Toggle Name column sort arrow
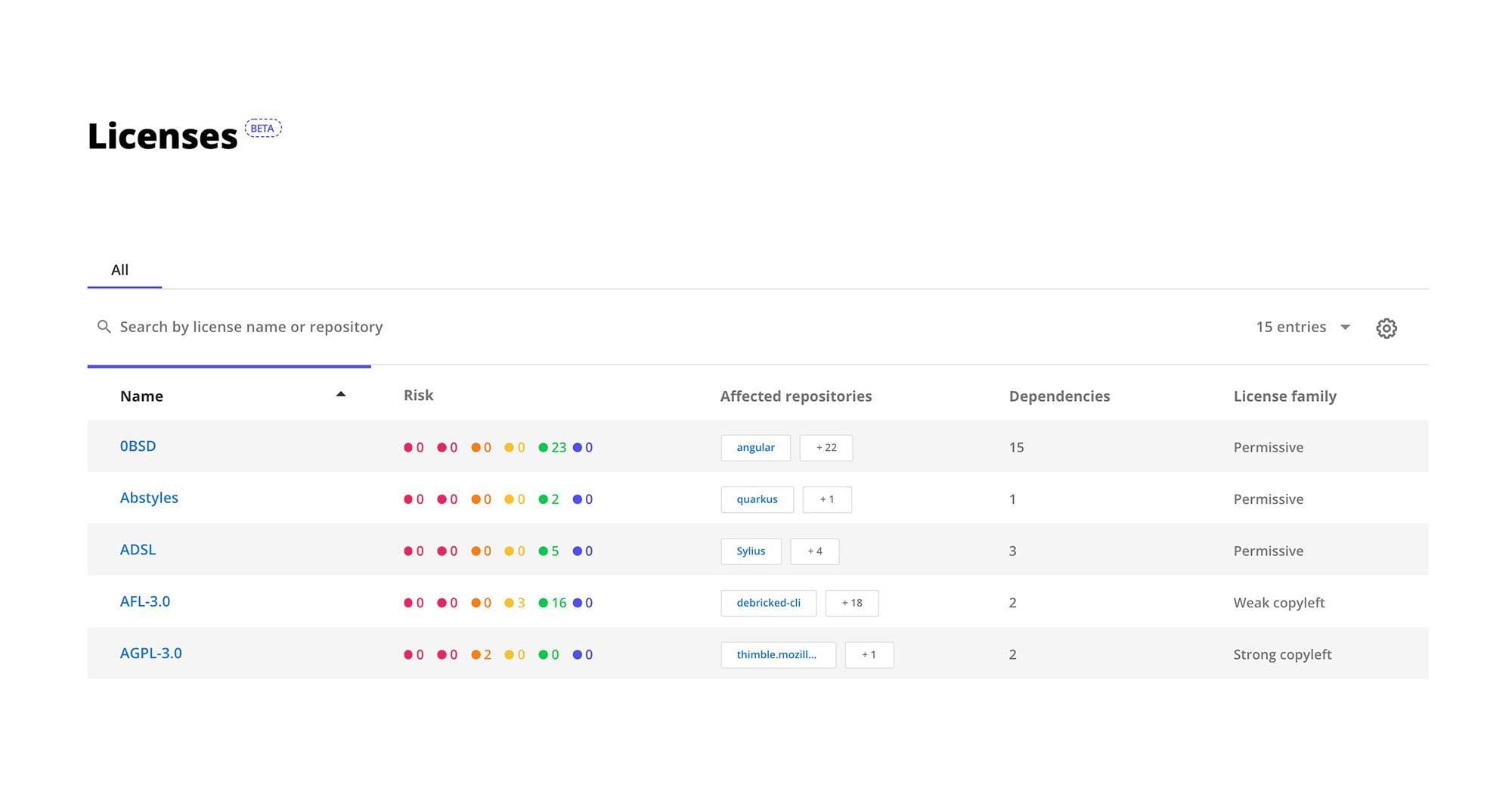 point(341,394)
